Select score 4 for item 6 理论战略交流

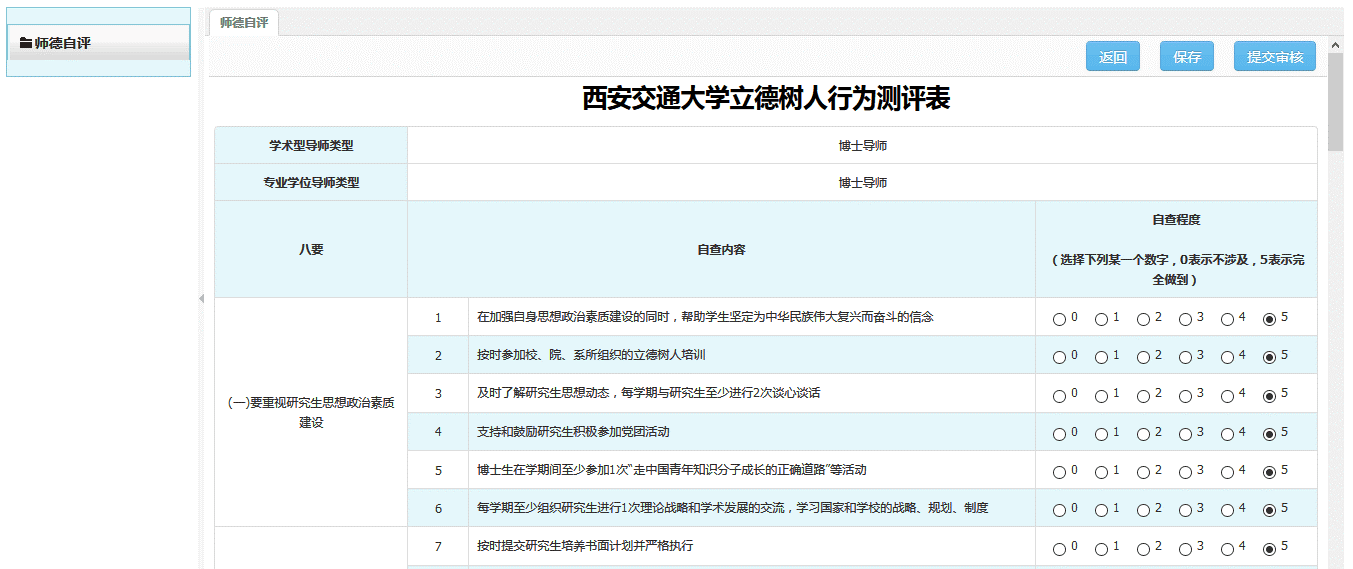(x=1227, y=511)
